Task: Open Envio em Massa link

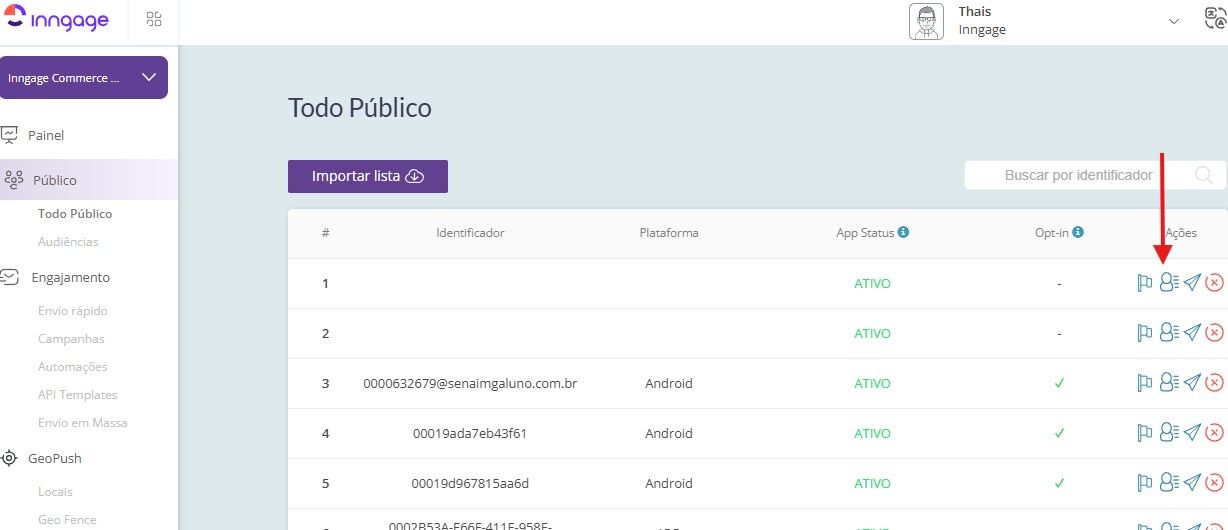Action: pyautogui.click(x=83, y=423)
